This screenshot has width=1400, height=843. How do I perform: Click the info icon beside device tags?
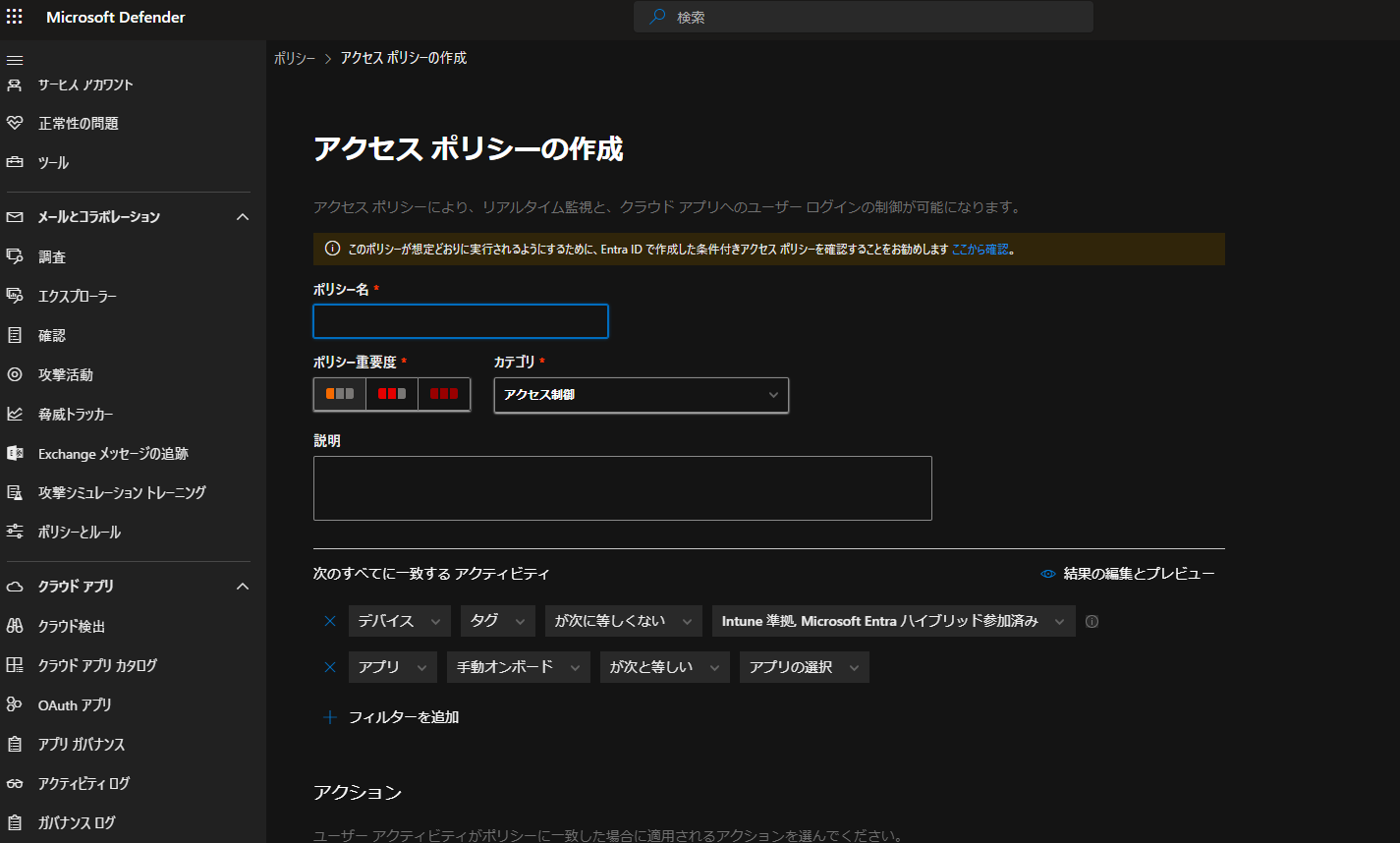point(1092,621)
